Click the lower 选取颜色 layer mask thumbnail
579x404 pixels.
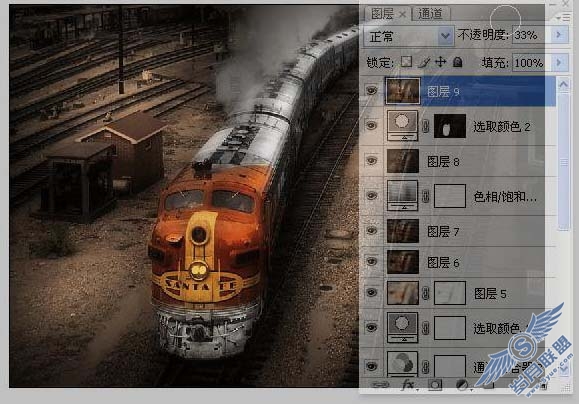coord(450,328)
